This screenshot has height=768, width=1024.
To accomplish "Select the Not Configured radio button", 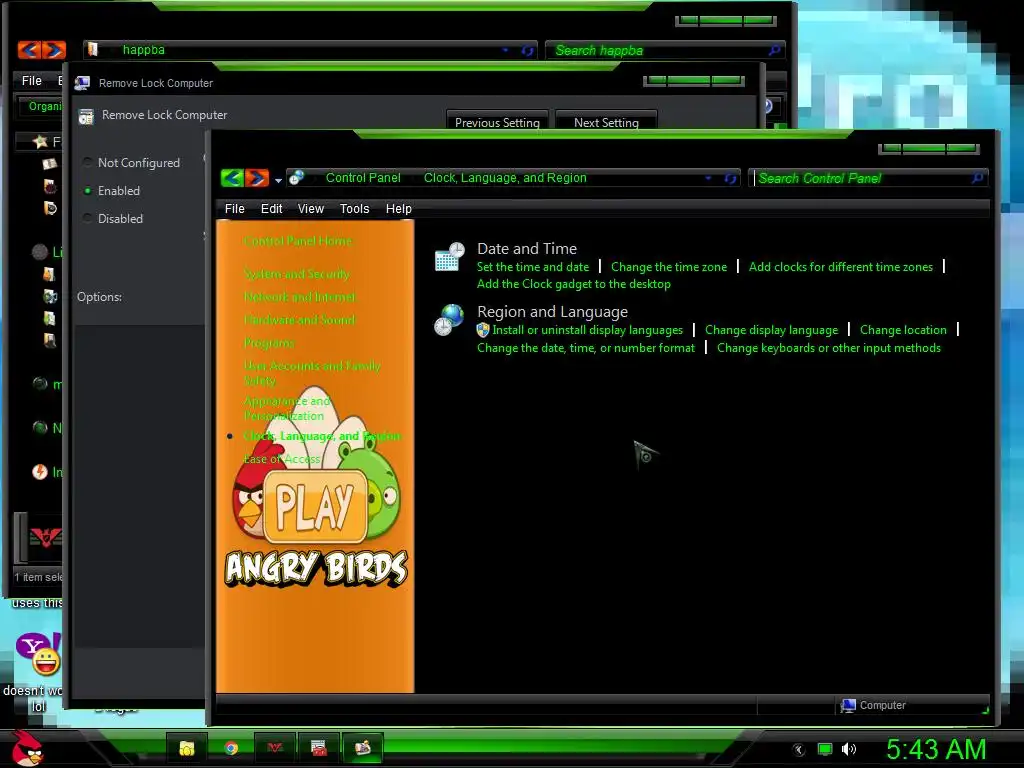I will (88, 163).
